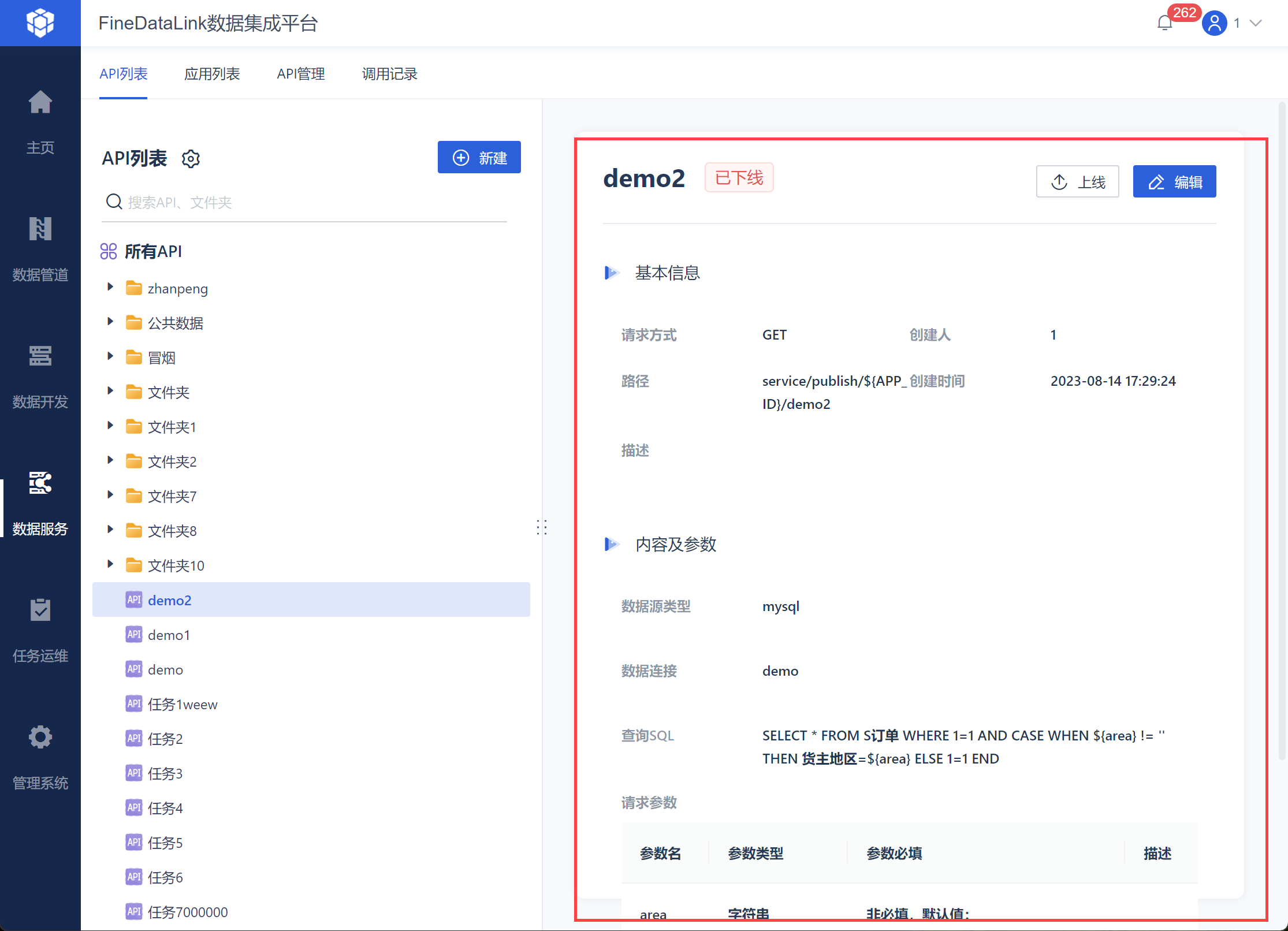The height and width of the screenshot is (931, 1288).
Task: Click the mysql data source value
Action: tap(781, 606)
